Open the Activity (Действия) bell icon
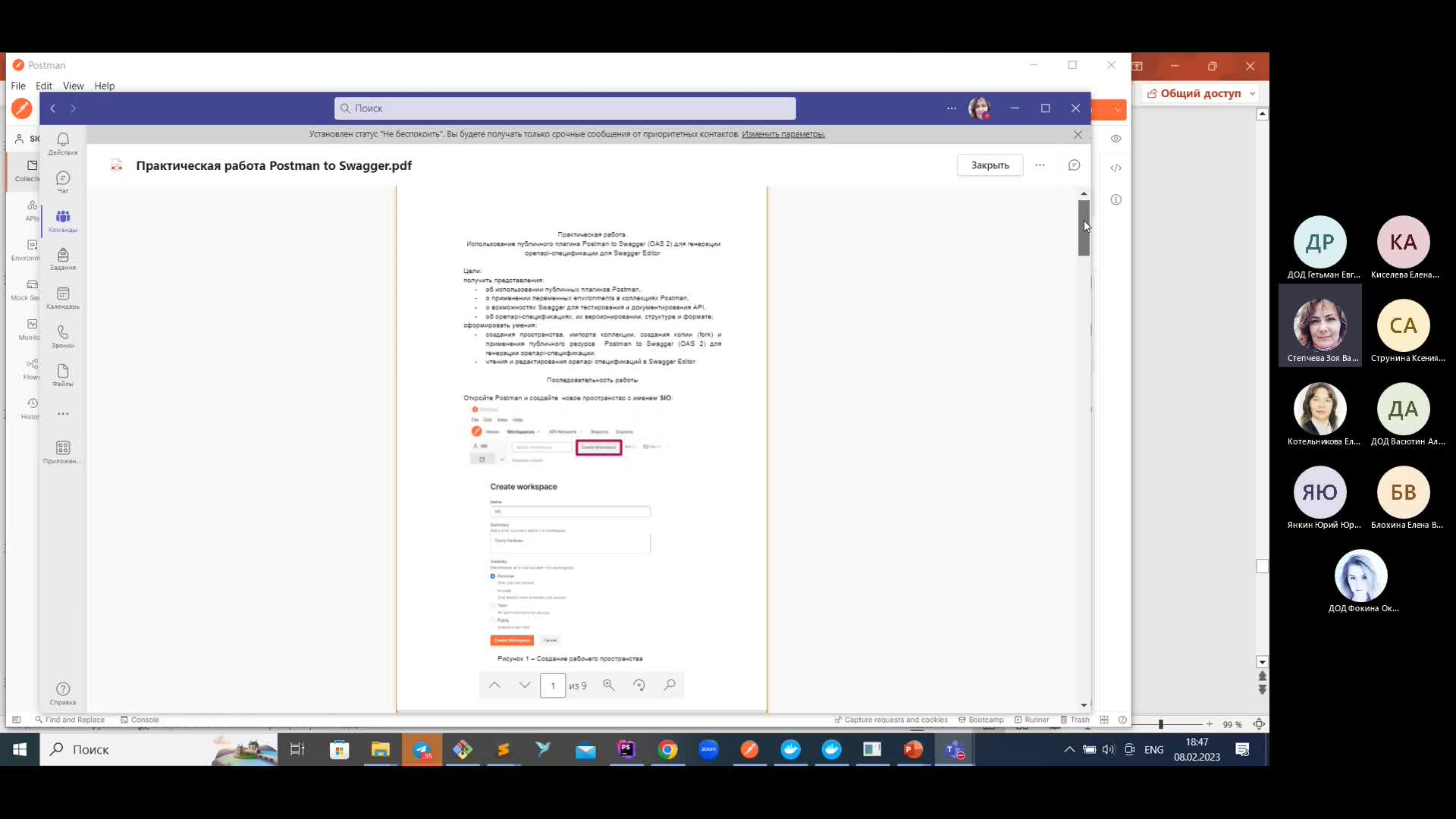Viewport: 1456px width, 819px height. coord(63,143)
